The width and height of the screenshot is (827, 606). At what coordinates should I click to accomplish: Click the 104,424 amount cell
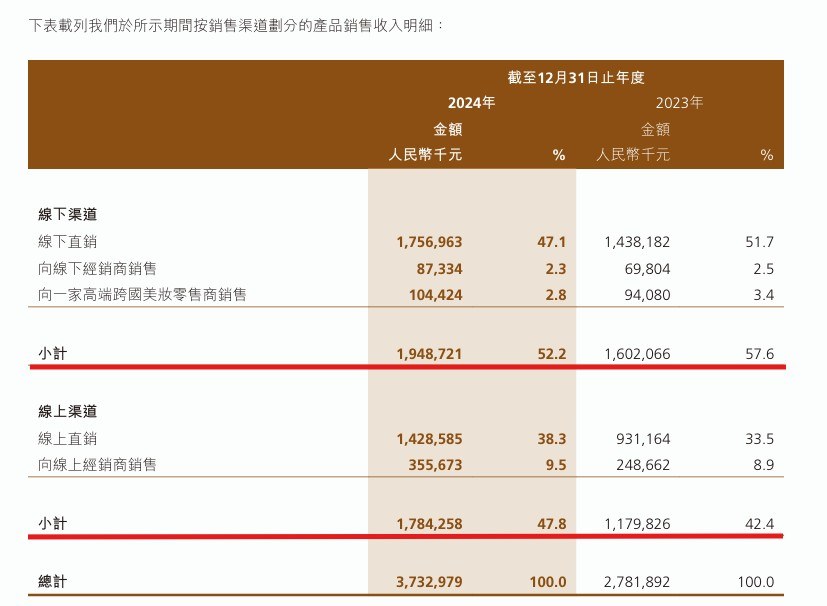(434, 294)
